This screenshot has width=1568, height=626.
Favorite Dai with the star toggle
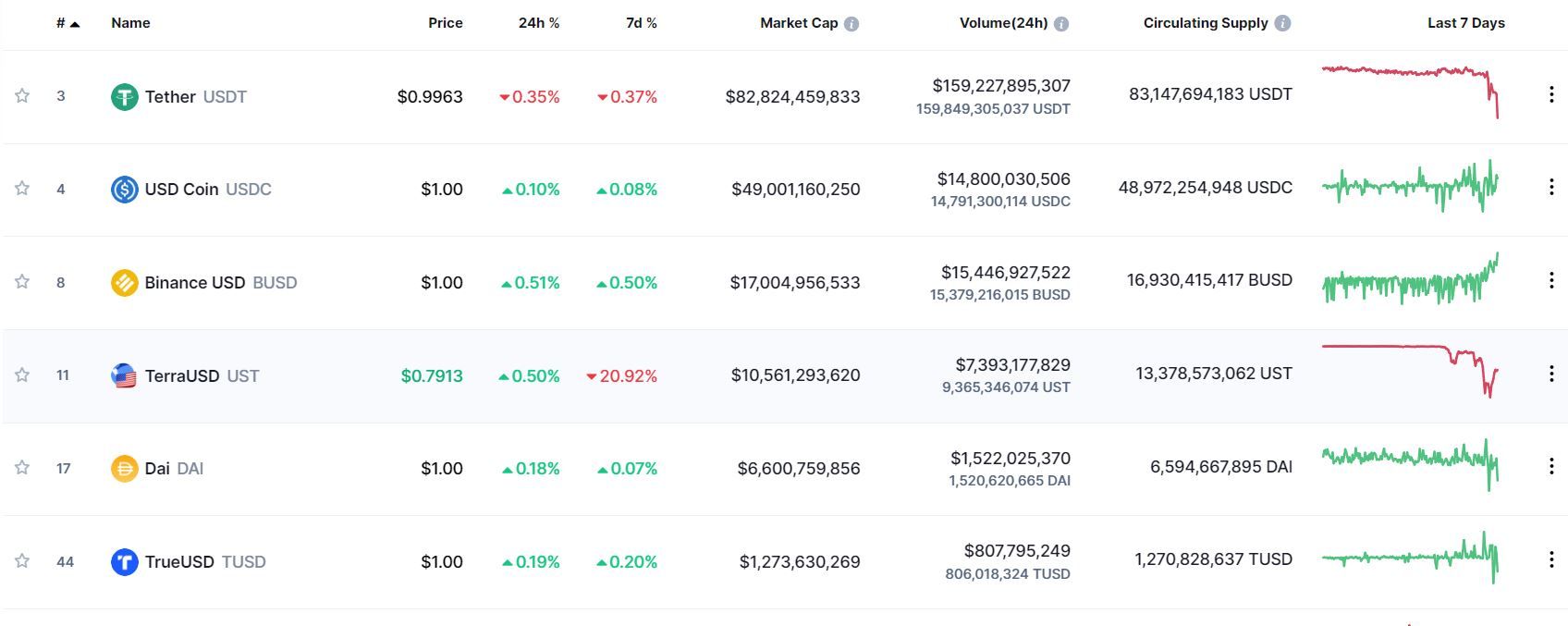point(22,468)
